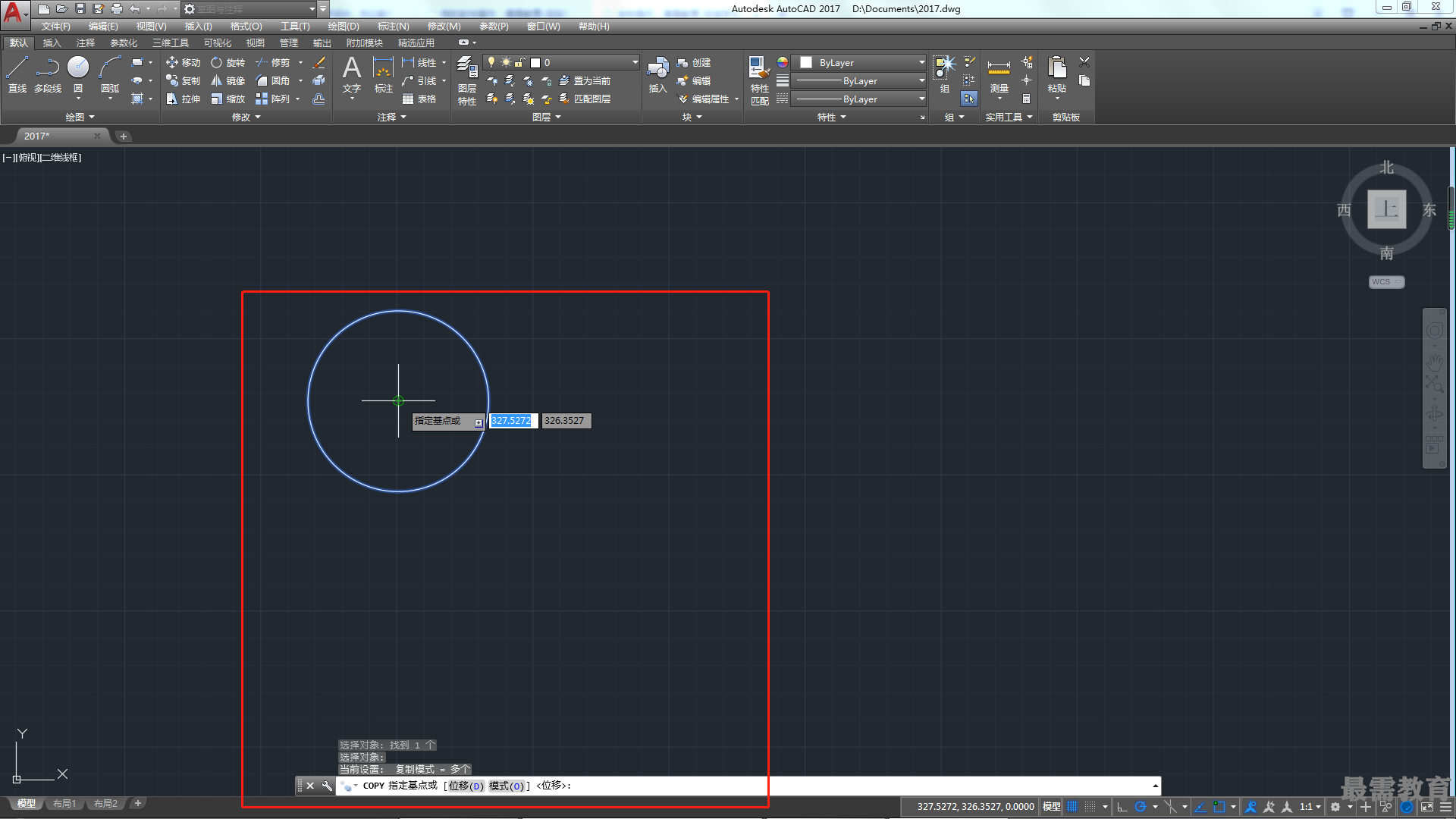Click the 旋转 (Rotate) tool

[x=228, y=62]
